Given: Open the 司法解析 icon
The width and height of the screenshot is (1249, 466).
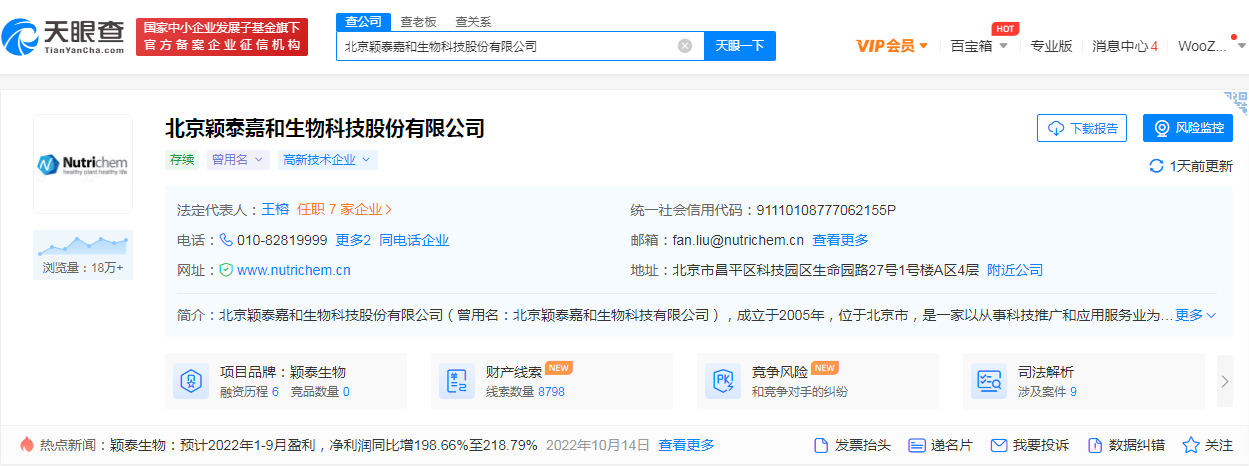Looking at the screenshot, I should (x=989, y=381).
